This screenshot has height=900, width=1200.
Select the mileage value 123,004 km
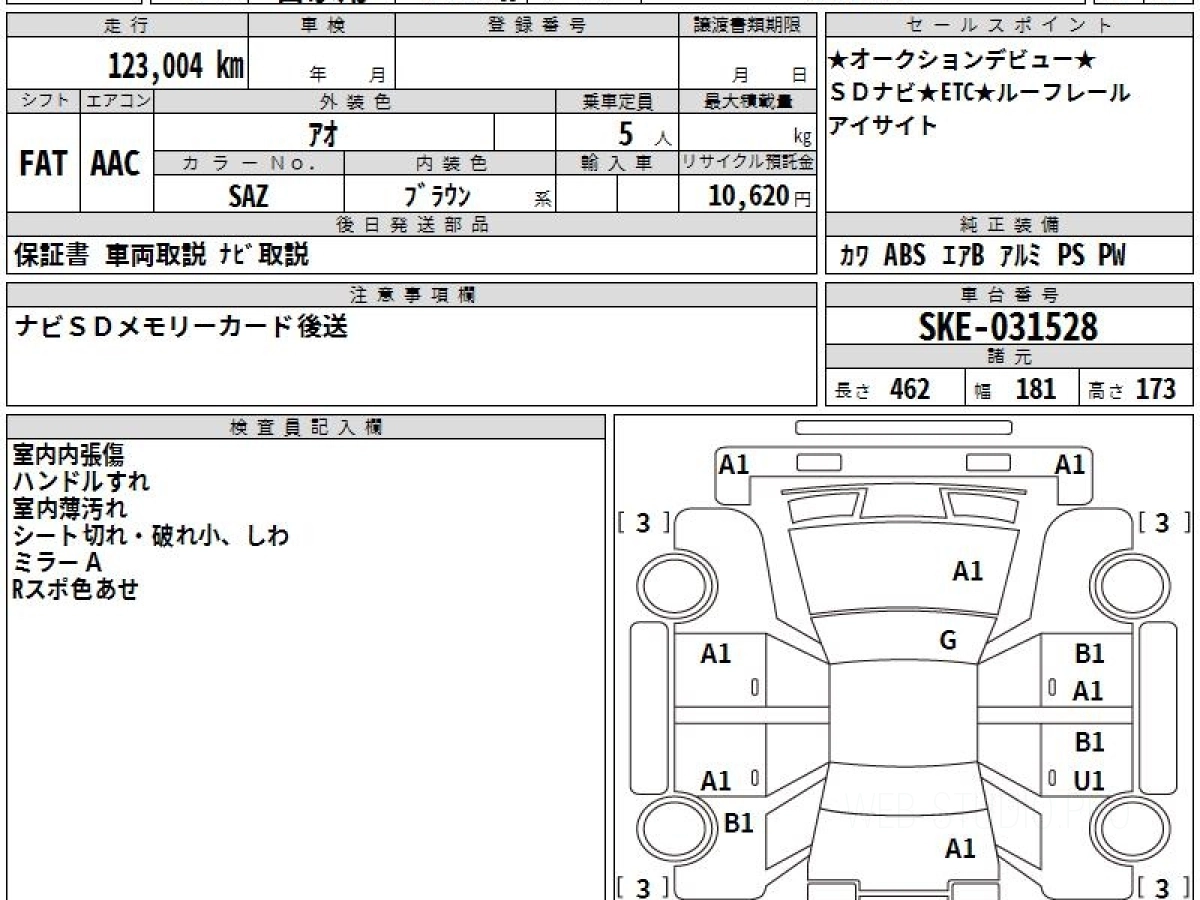[176, 66]
